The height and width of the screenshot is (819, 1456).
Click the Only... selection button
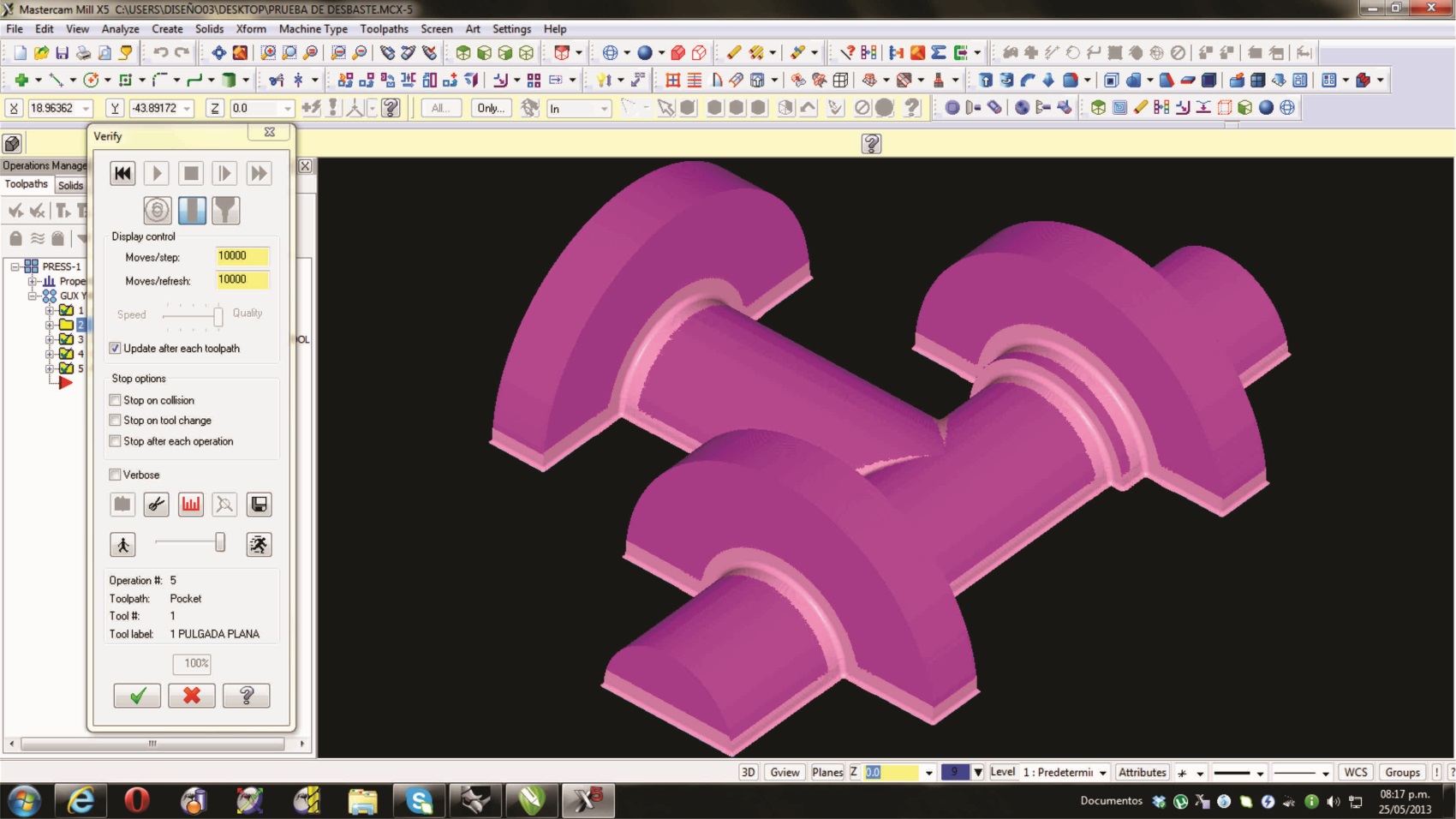(491, 108)
